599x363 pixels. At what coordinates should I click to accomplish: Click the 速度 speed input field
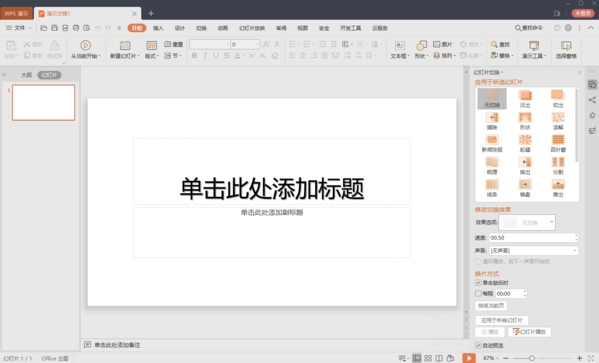[534, 238]
